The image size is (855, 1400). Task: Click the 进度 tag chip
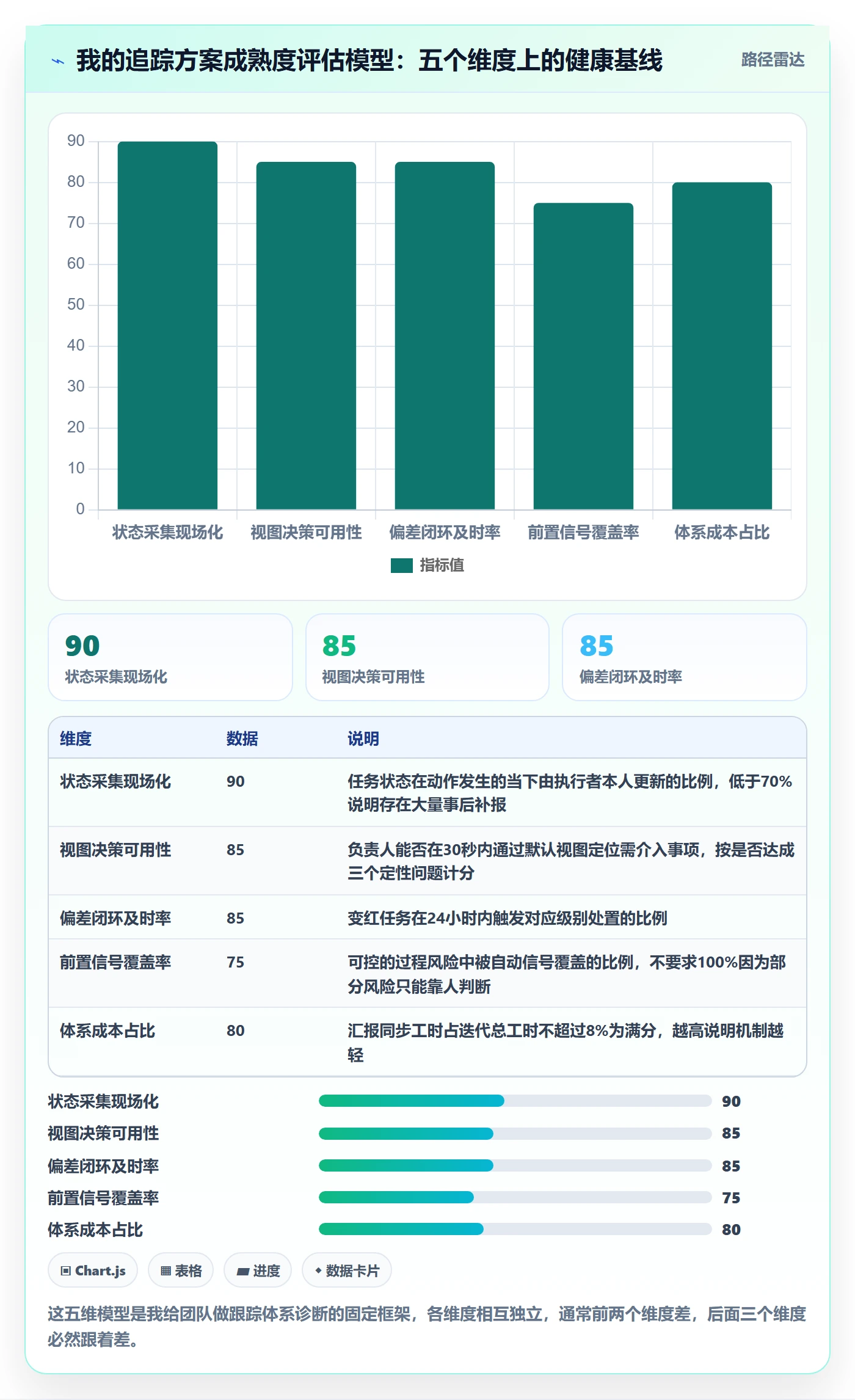tap(258, 1271)
